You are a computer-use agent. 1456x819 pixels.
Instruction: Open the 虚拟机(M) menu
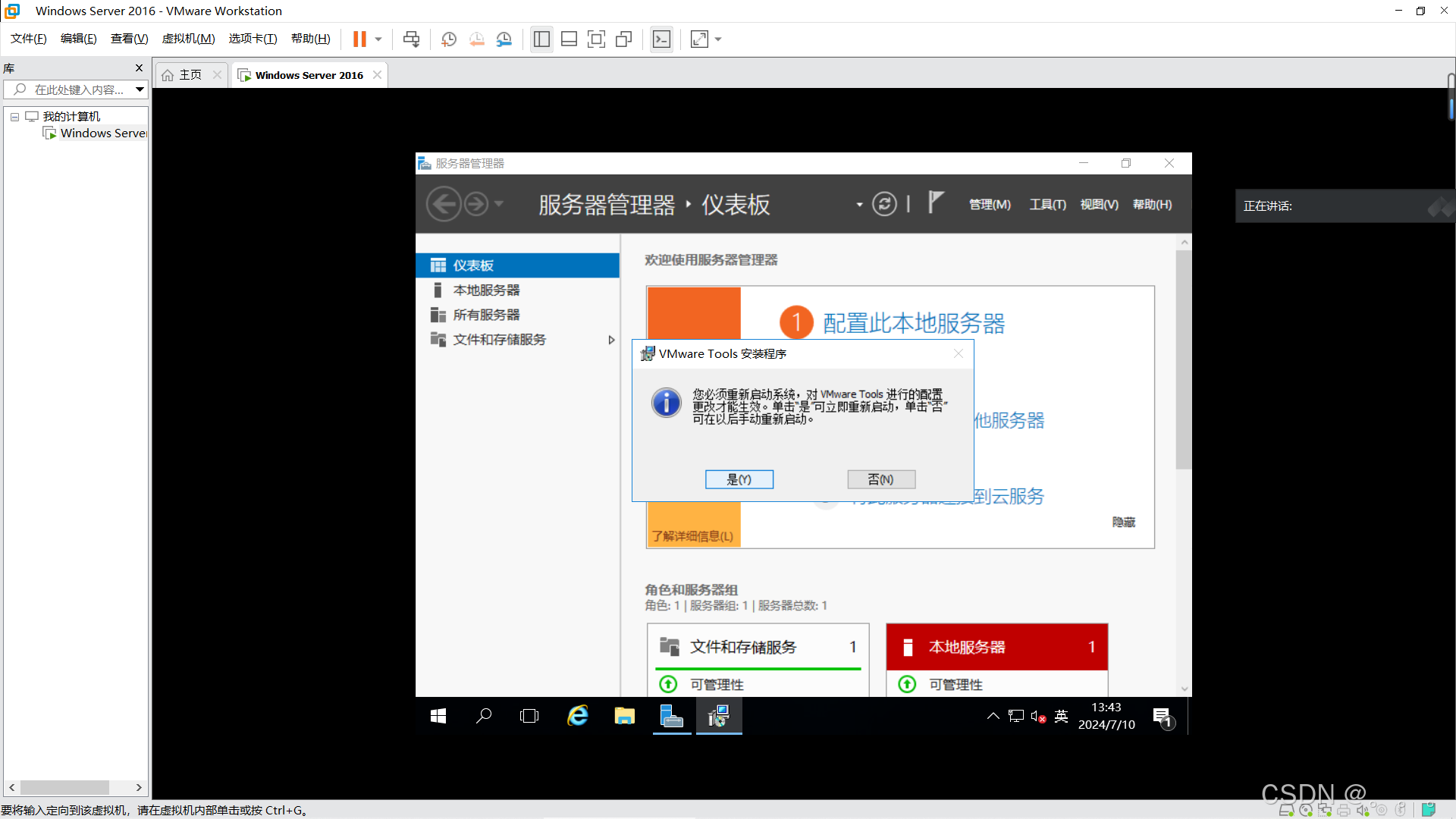(x=188, y=39)
